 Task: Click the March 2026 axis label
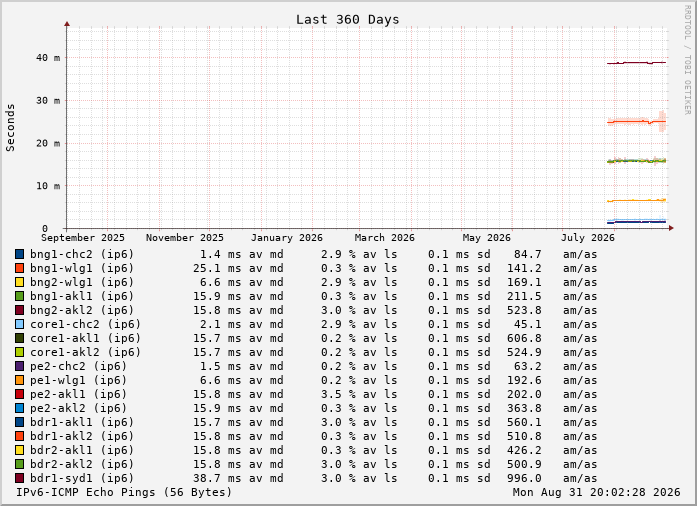pyautogui.click(x=385, y=237)
